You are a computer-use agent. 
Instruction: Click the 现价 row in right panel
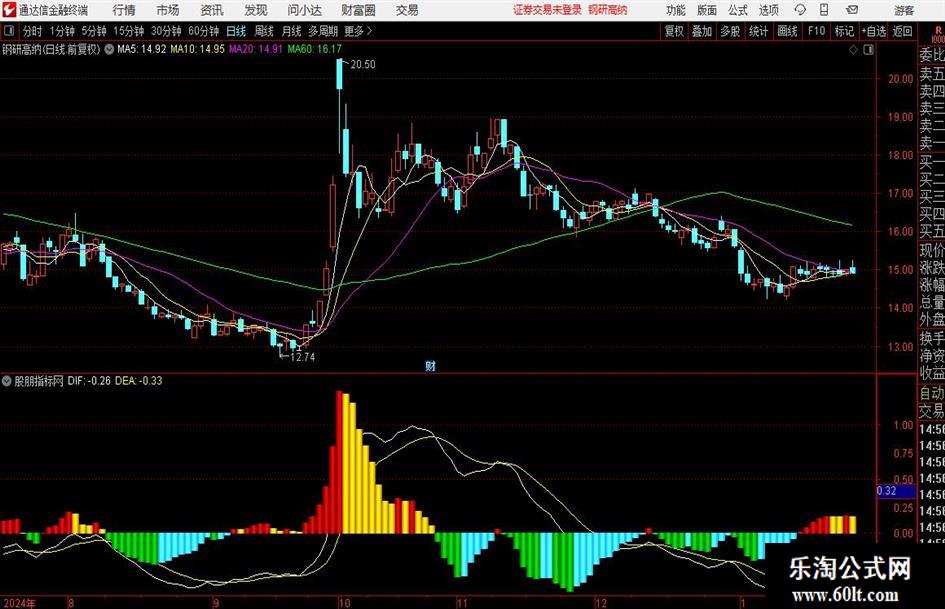click(x=932, y=250)
